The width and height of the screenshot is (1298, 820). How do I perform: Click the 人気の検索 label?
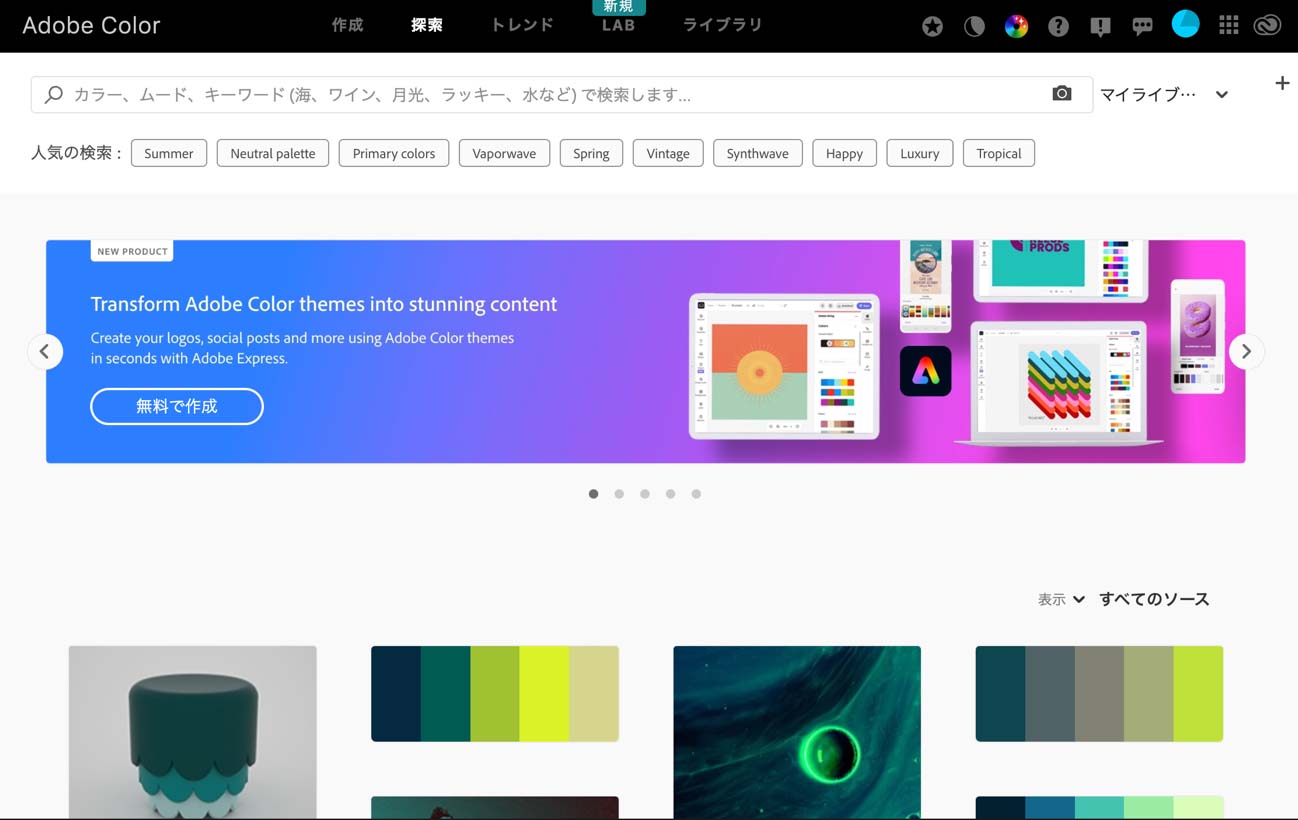(x=76, y=153)
